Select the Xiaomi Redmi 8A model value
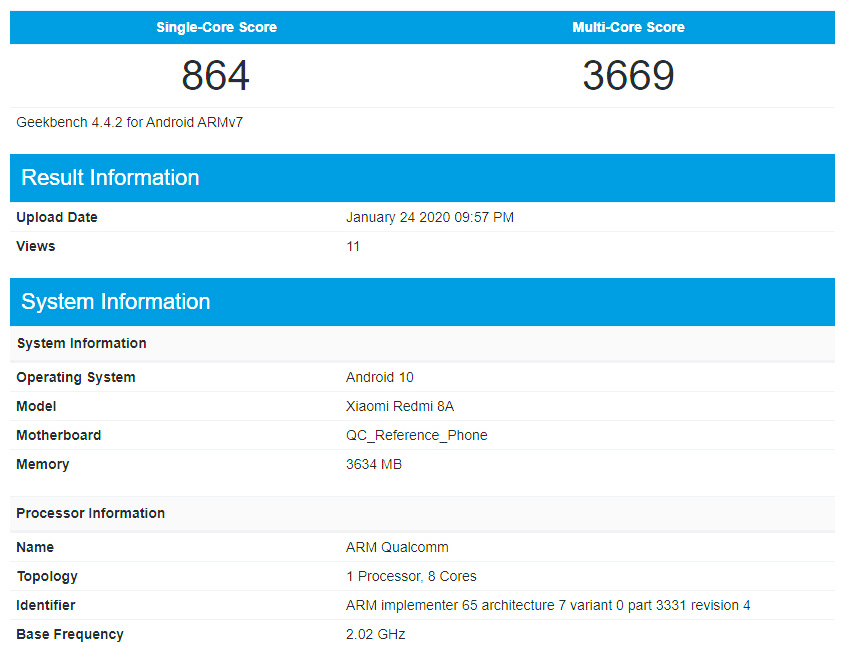The image size is (847, 658). point(400,406)
